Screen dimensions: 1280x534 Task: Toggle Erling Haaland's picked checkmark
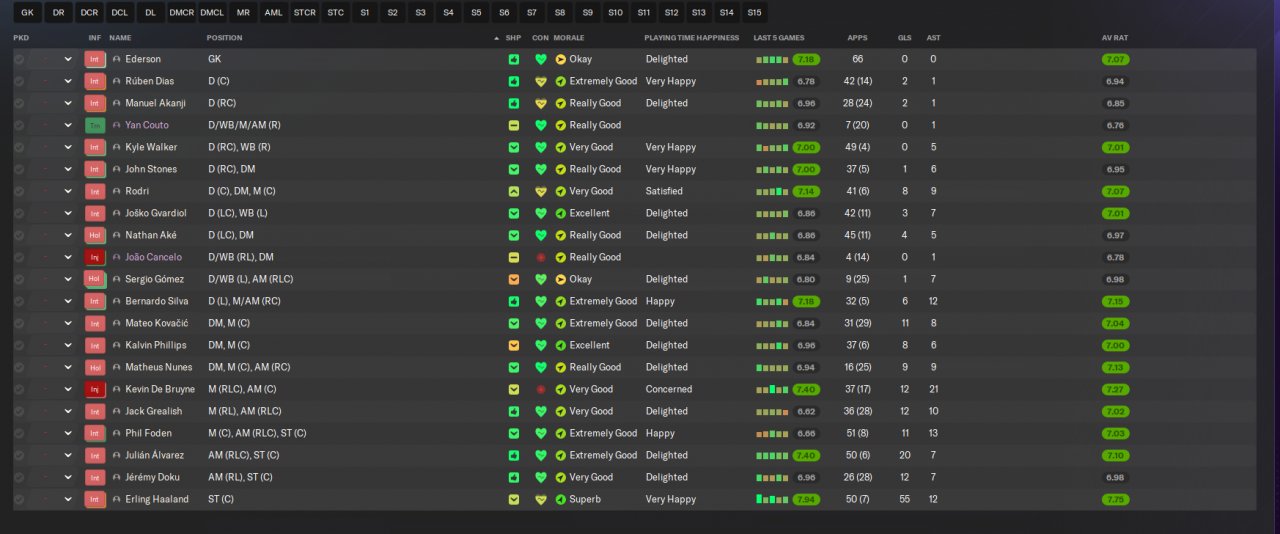point(19,499)
